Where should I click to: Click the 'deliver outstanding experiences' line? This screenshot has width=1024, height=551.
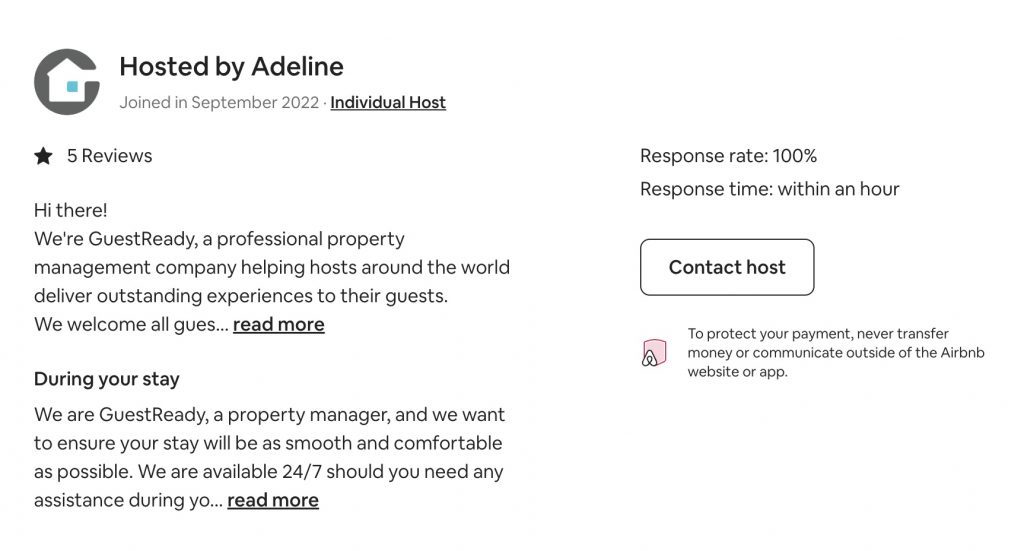[x=241, y=296]
